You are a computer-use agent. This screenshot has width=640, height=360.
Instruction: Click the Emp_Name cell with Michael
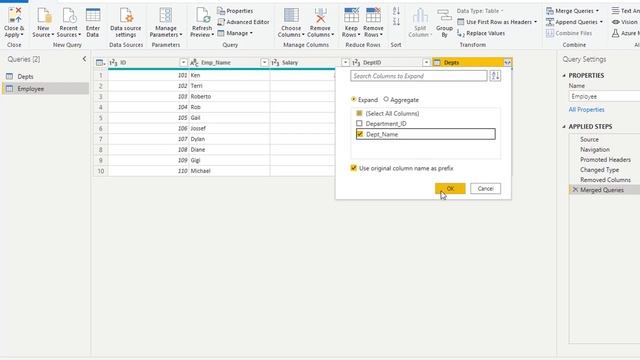[229, 171]
